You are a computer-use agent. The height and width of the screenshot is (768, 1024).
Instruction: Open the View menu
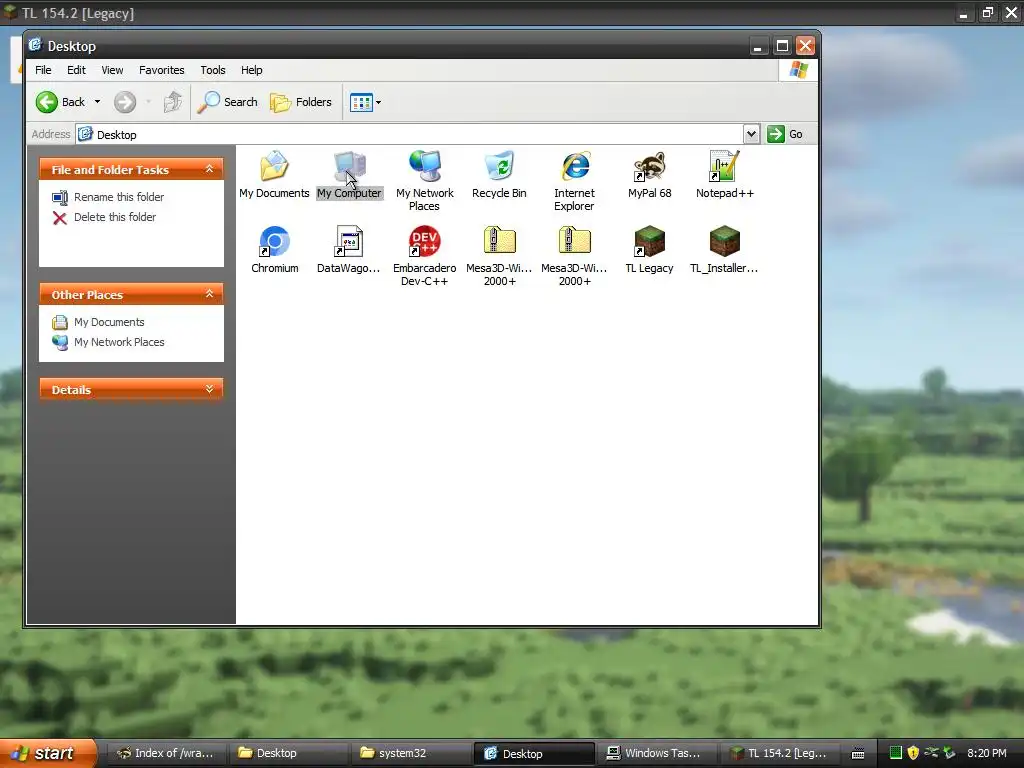click(x=112, y=70)
